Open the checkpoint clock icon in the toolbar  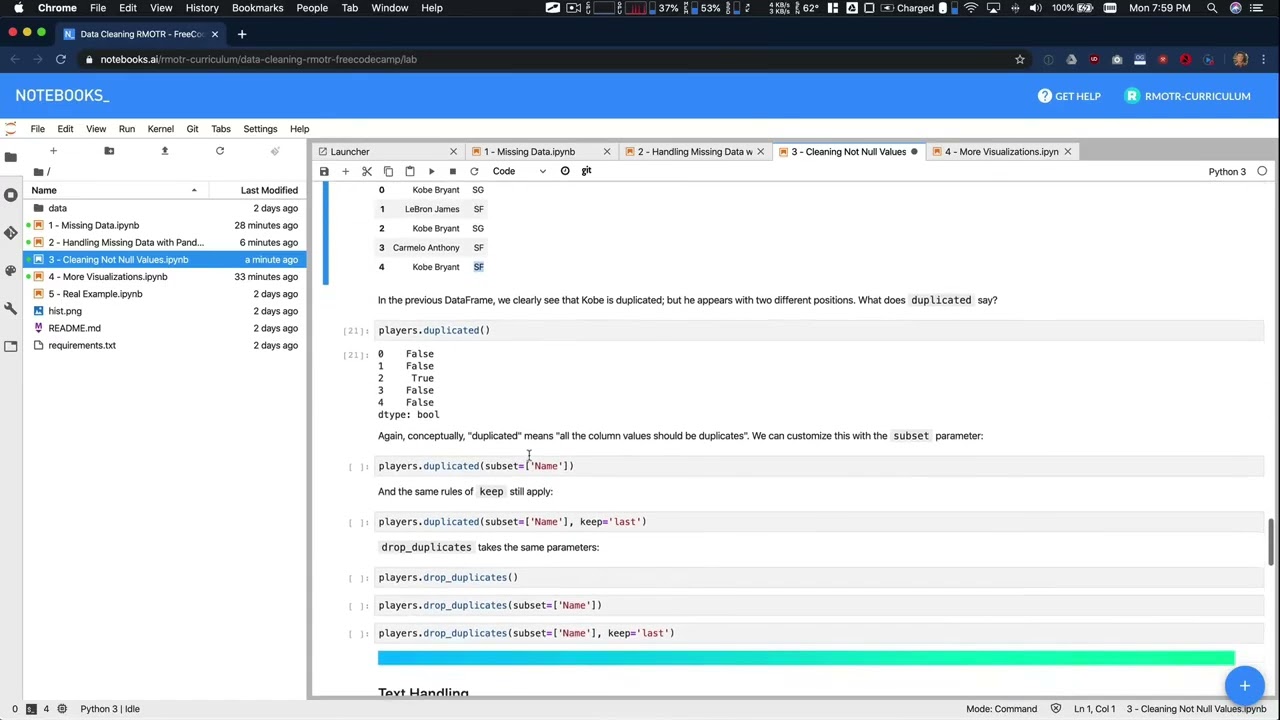(x=565, y=171)
